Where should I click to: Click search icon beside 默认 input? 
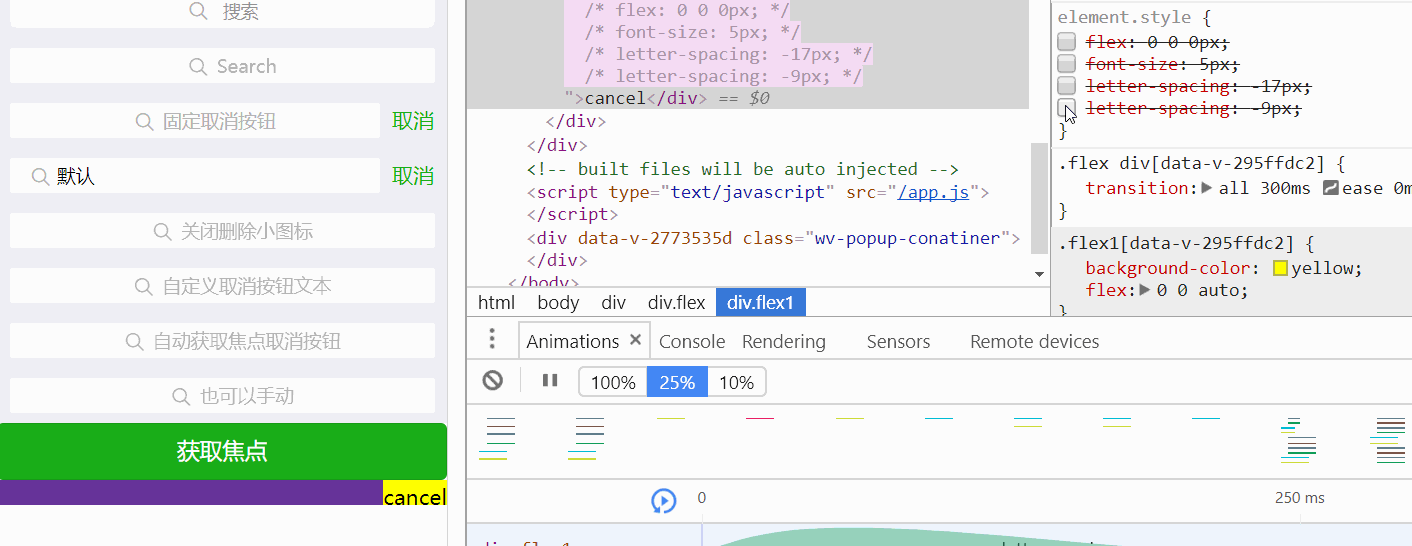coord(41,176)
